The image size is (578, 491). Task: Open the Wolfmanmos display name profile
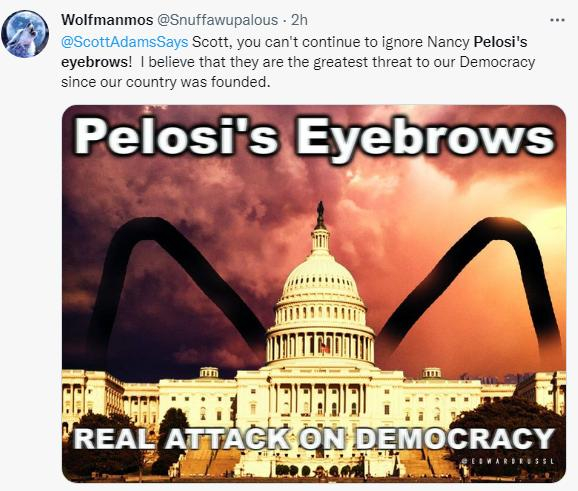point(107,20)
